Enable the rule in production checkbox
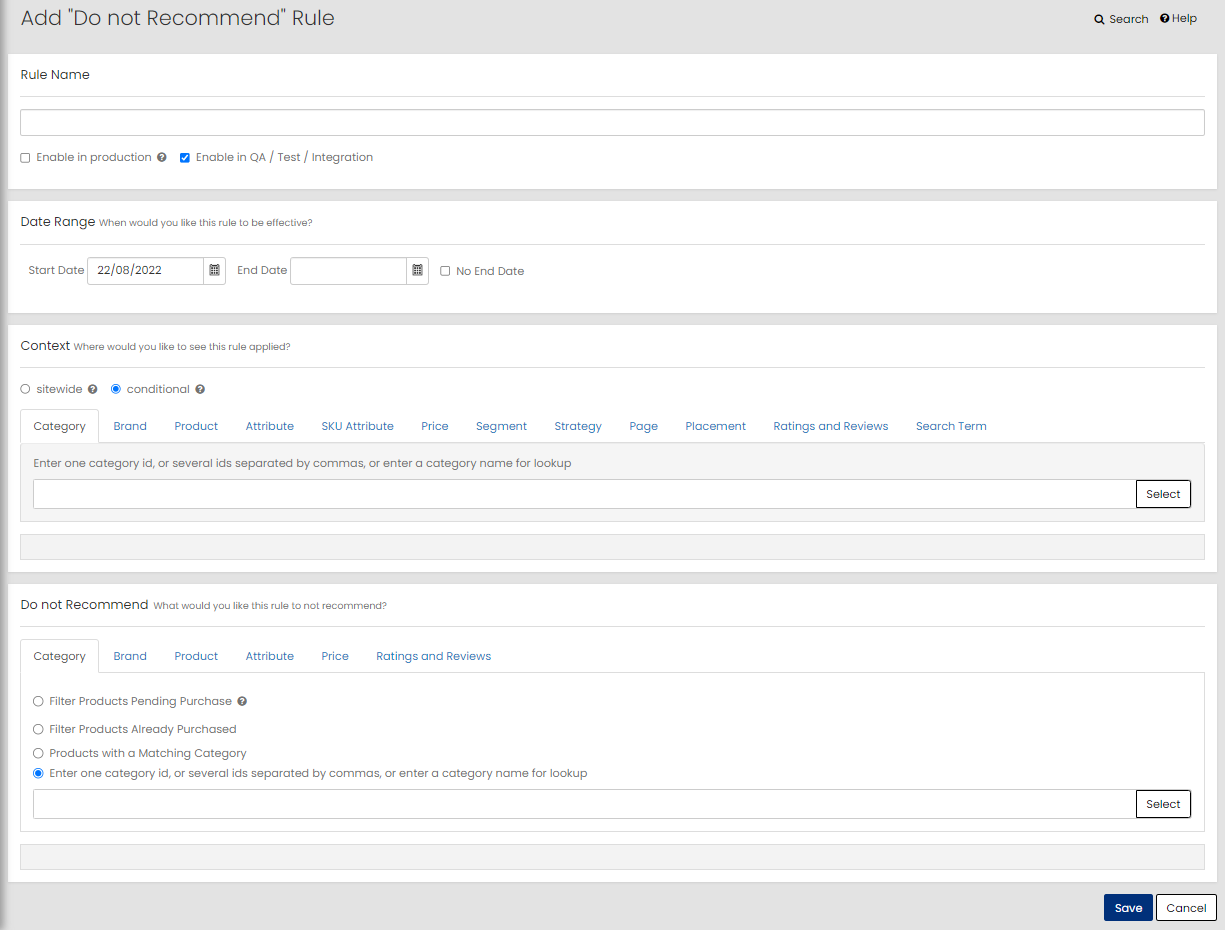Viewport: 1225px width, 930px height. 26,158
